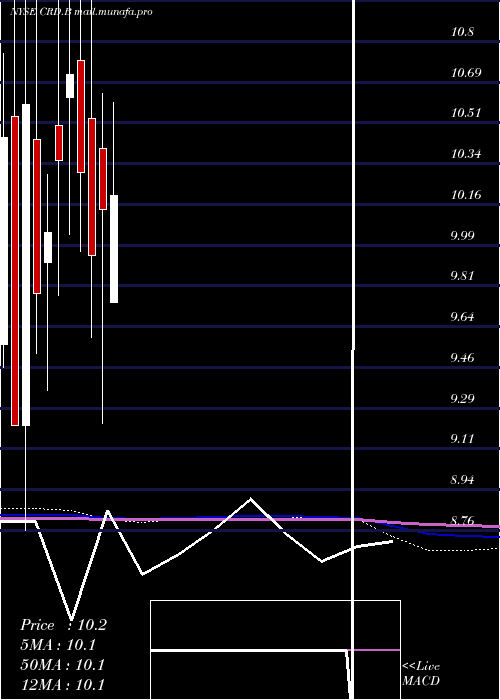The image size is (500, 700).
Task: Click the 10.51 price axis label
Action: [x=467, y=113]
